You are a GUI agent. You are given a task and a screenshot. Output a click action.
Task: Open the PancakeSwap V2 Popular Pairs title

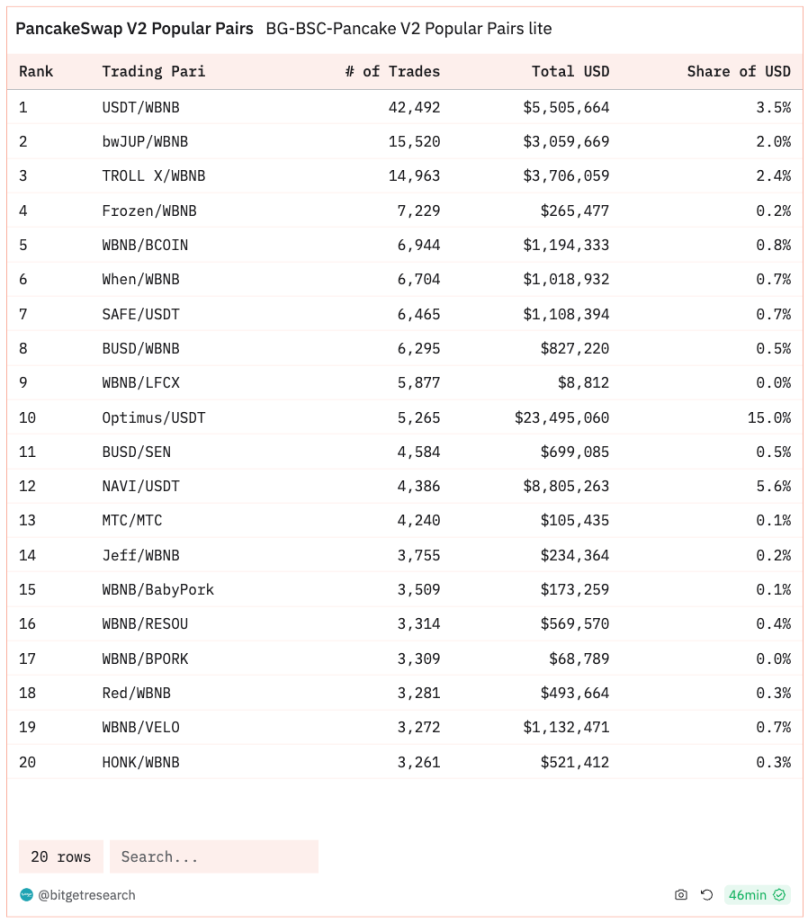134,29
